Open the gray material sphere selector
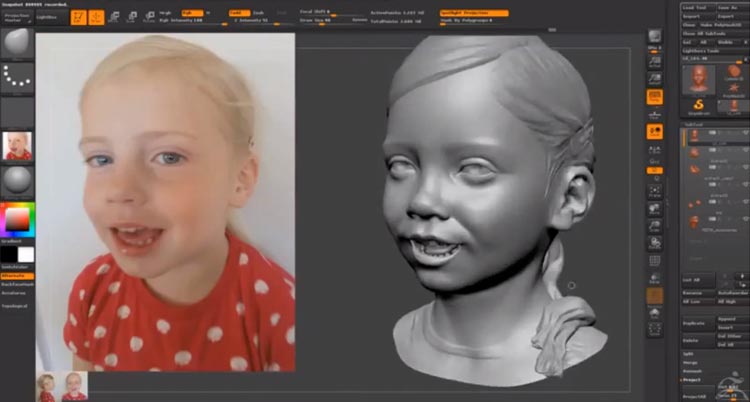The height and width of the screenshot is (402, 750). [x=17, y=181]
